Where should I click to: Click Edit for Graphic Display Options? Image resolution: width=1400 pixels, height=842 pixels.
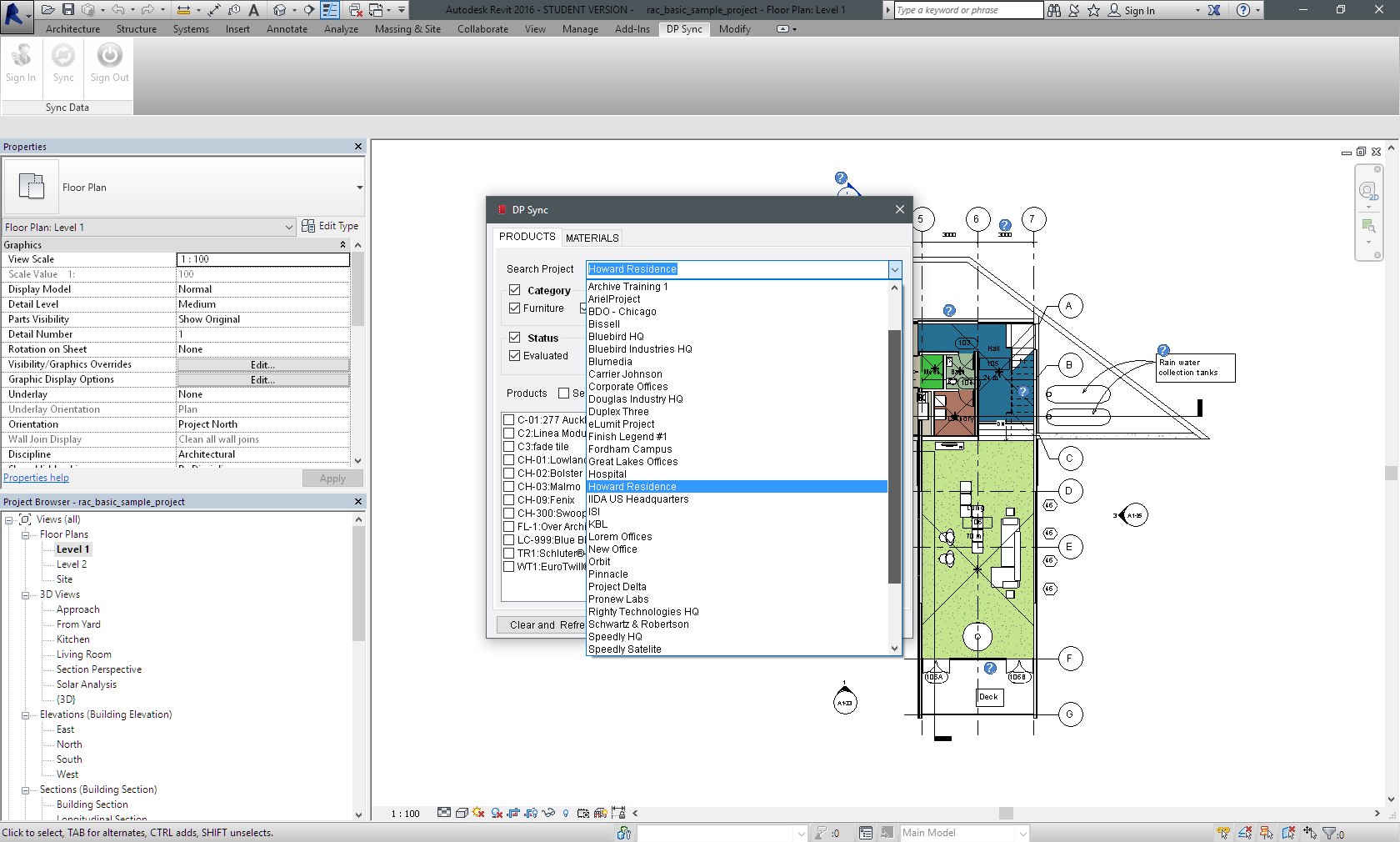(x=263, y=380)
